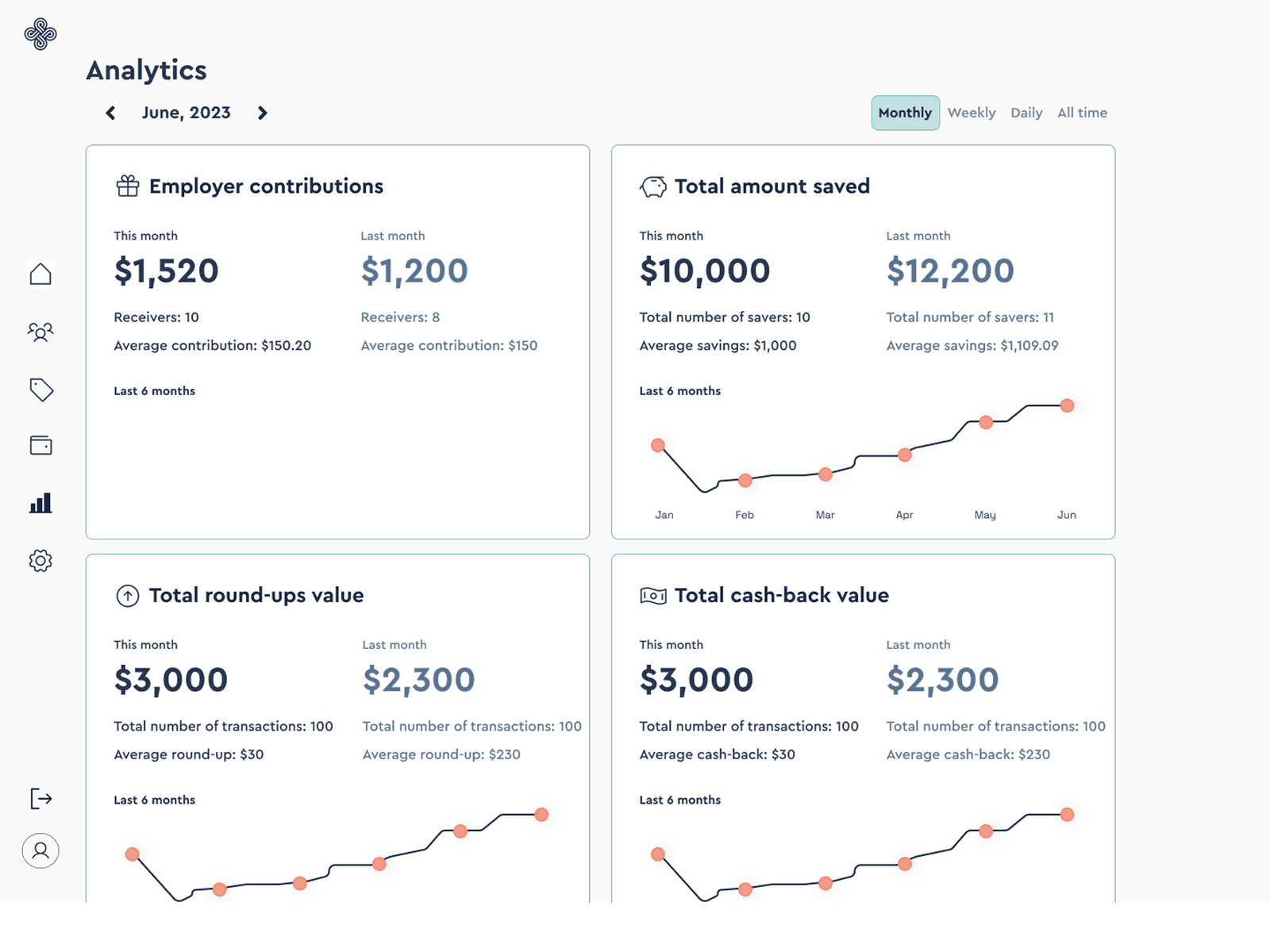1270x952 pixels.
Task: Click the app logo at top left
Action: click(40, 34)
